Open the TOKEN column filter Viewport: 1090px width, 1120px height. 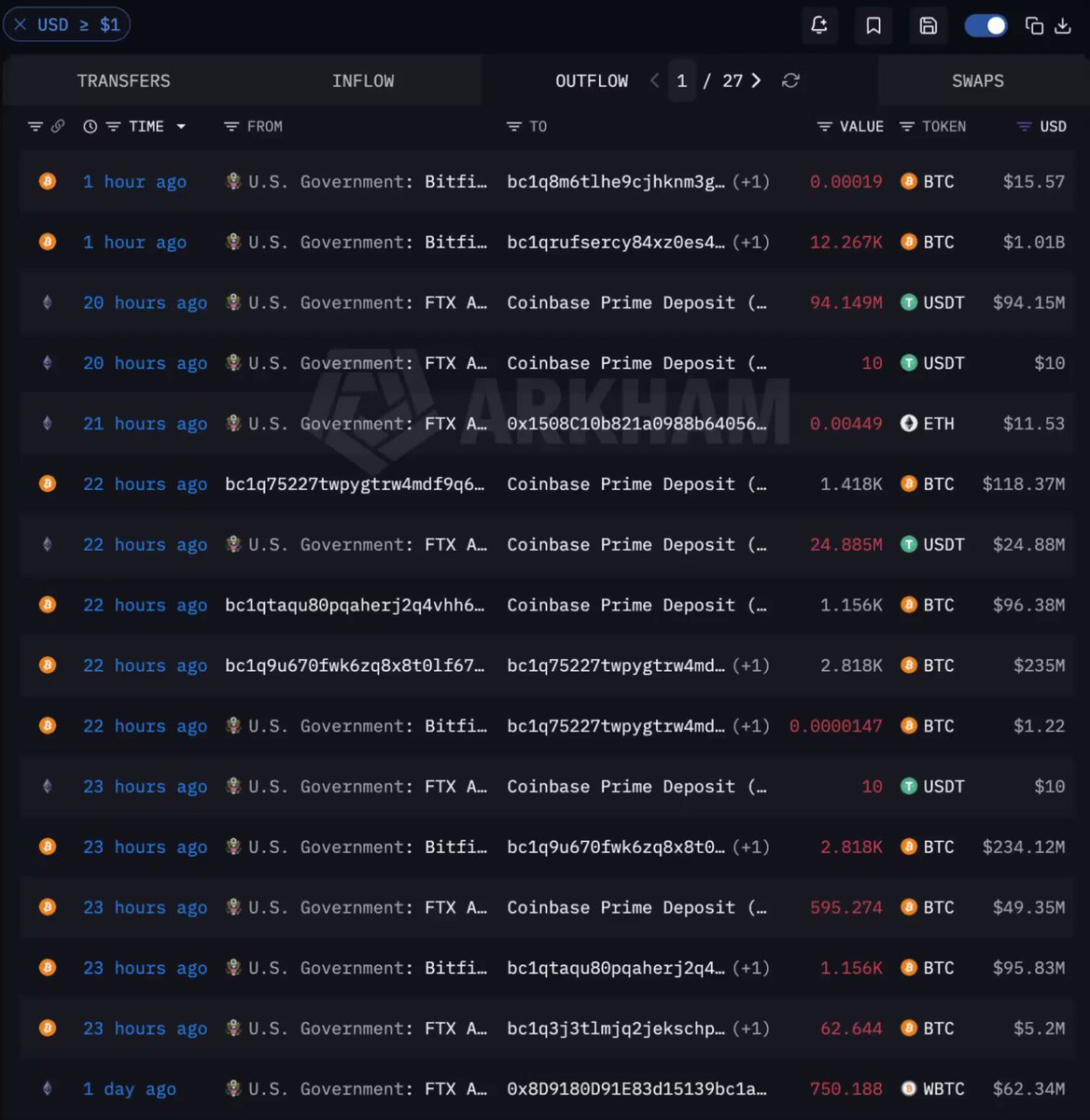click(x=906, y=126)
